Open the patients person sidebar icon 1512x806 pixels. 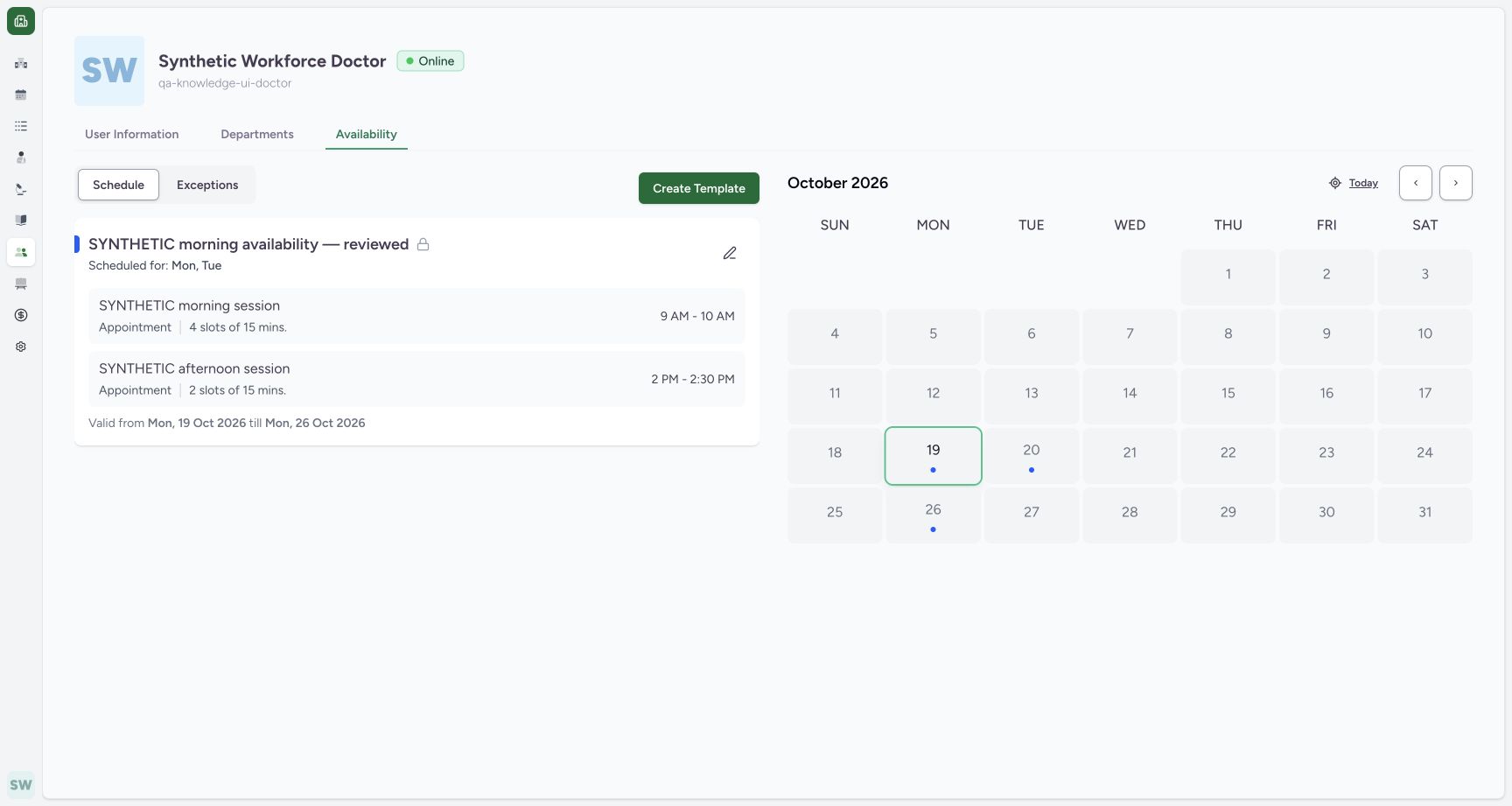pyautogui.click(x=21, y=158)
